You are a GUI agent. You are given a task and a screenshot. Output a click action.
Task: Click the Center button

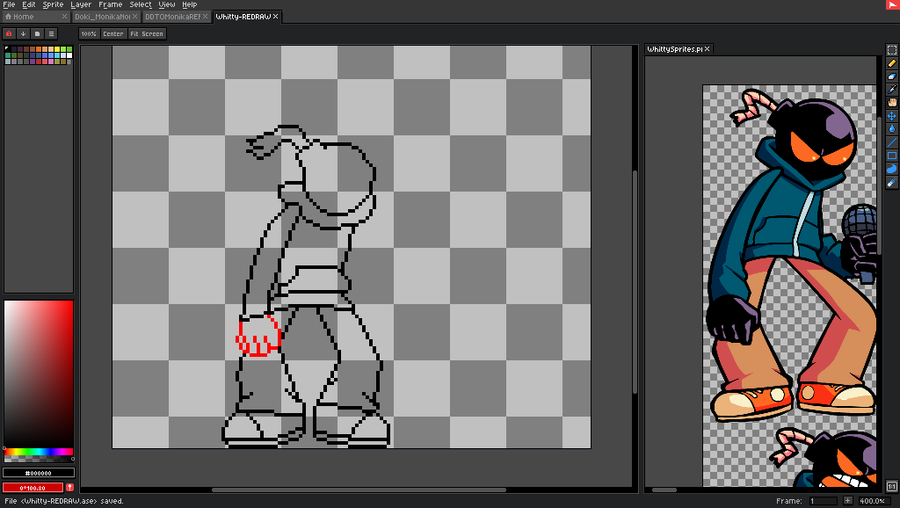point(113,34)
